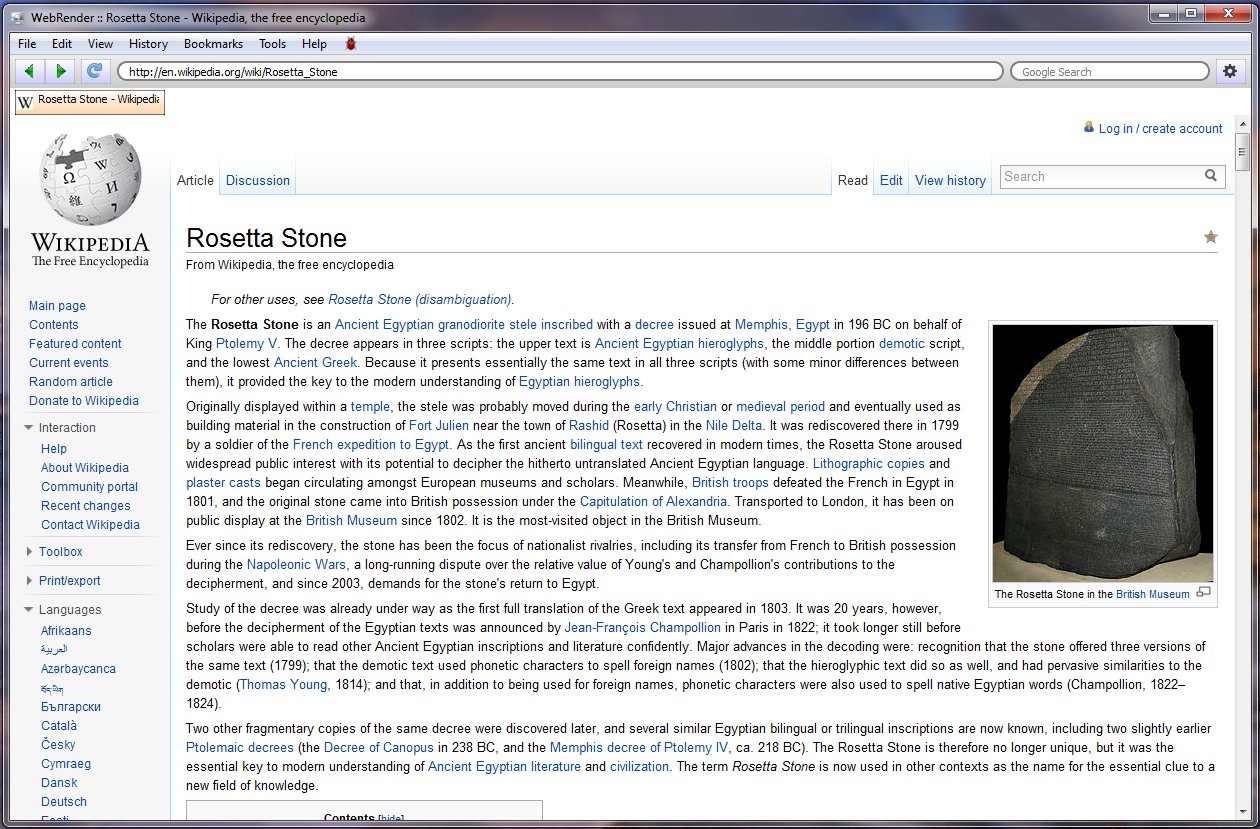The height and width of the screenshot is (829, 1260).
Task: Collapse the Languages sidebar section
Action: tap(29, 610)
